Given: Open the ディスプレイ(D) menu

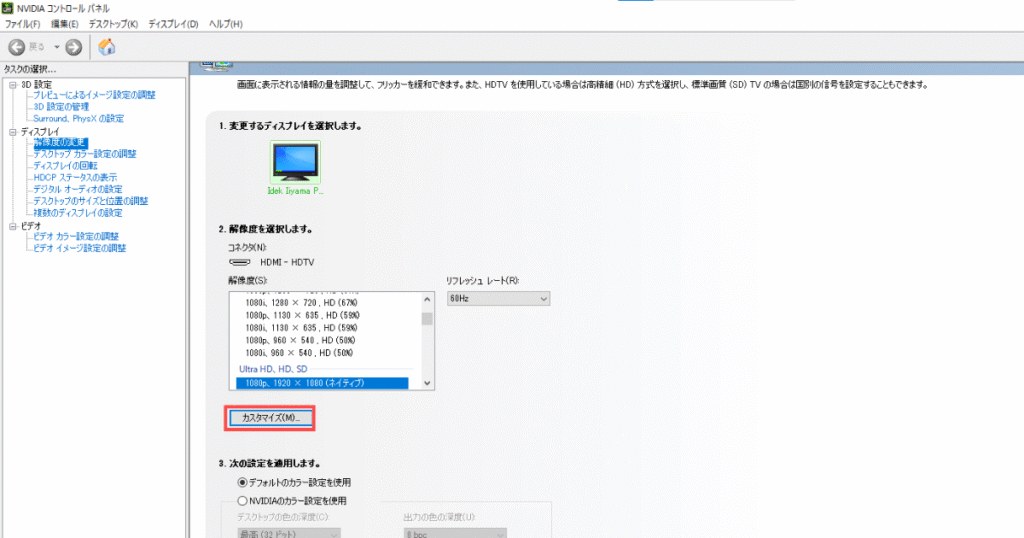Looking at the screenshot, I should point(173,24).
